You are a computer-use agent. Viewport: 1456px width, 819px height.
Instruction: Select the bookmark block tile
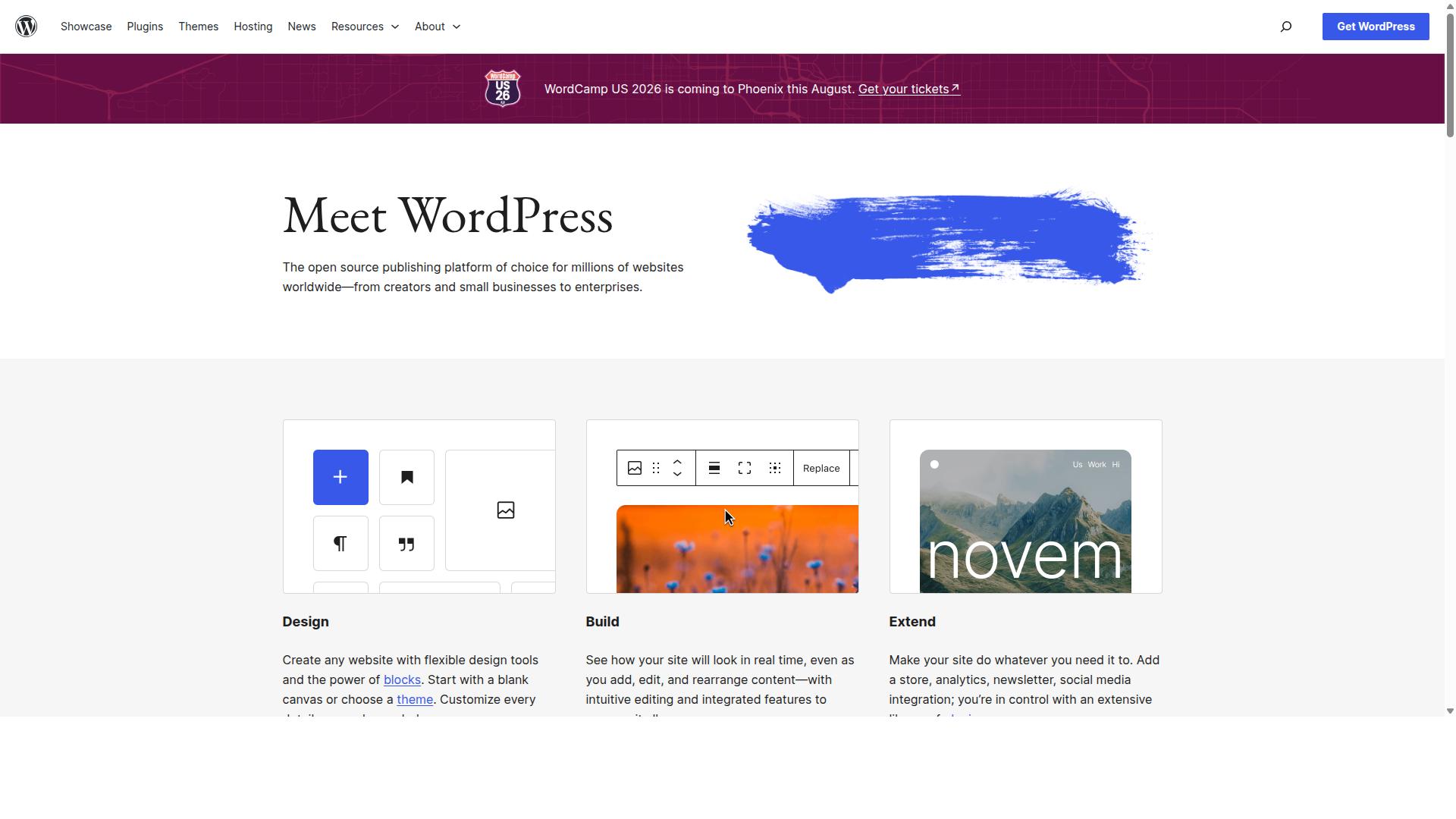pos(406,477)
